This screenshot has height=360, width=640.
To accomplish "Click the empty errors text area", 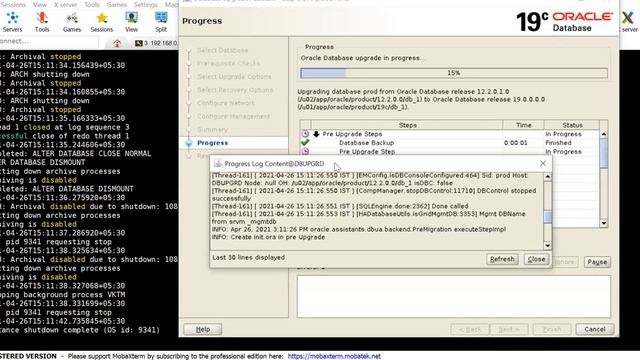I will (453, 296).
